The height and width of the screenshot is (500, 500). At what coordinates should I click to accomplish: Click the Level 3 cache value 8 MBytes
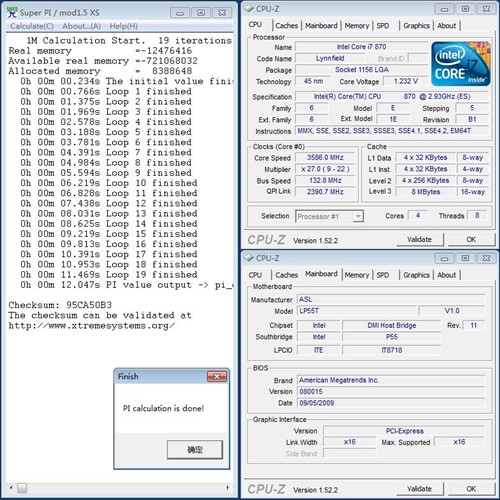click(425, 192)
